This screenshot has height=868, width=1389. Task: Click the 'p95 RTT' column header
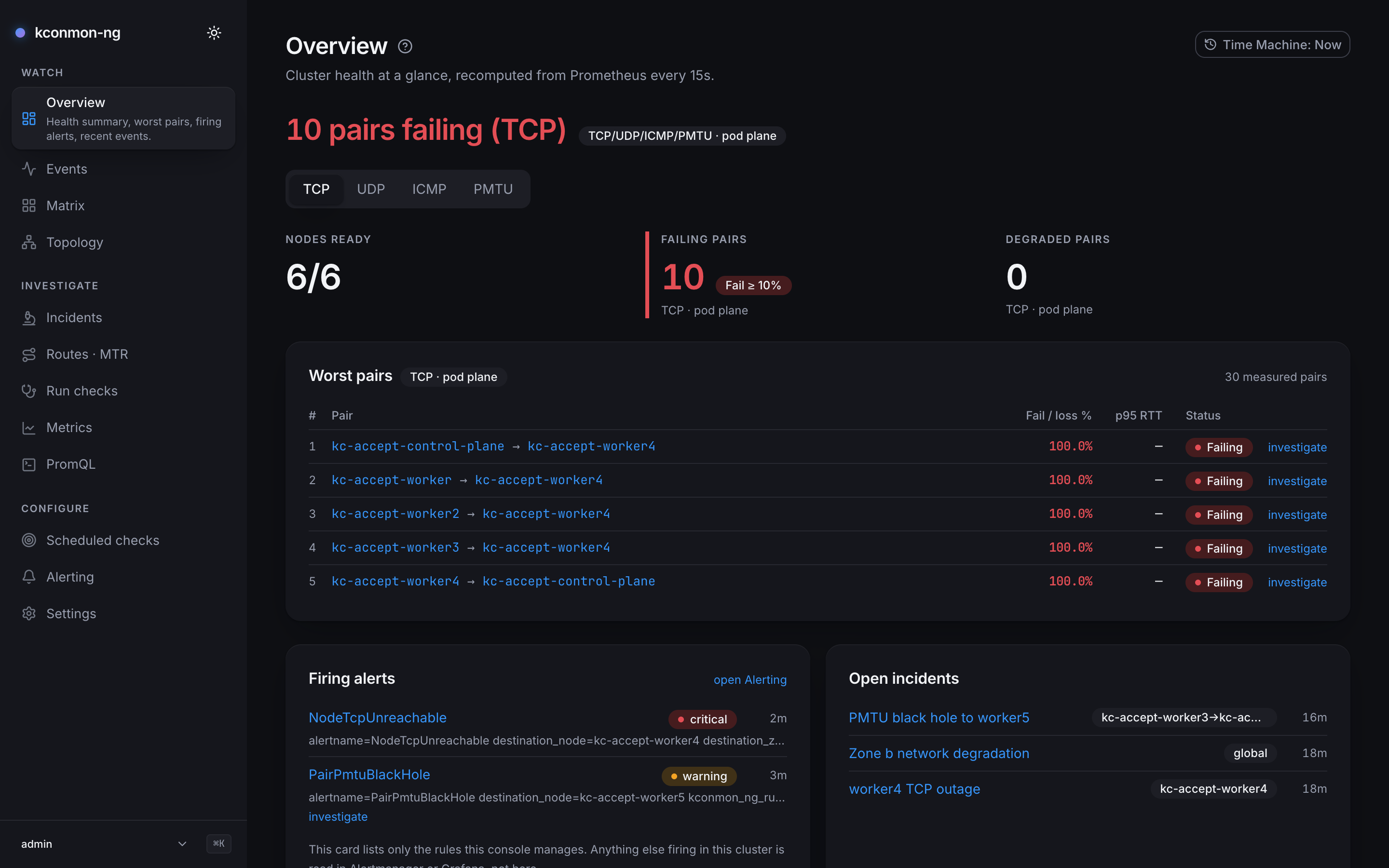click(x=1138, y=415)
